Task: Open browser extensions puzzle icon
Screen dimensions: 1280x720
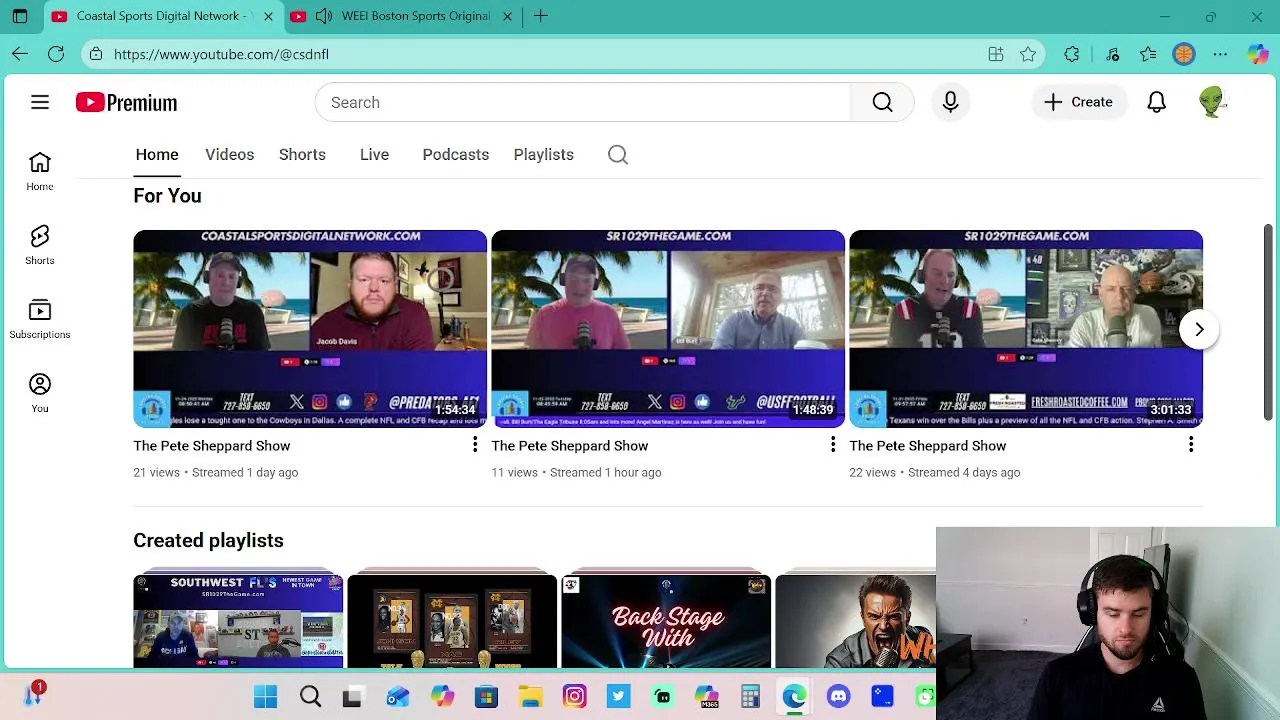Action: coord(1072,54)
